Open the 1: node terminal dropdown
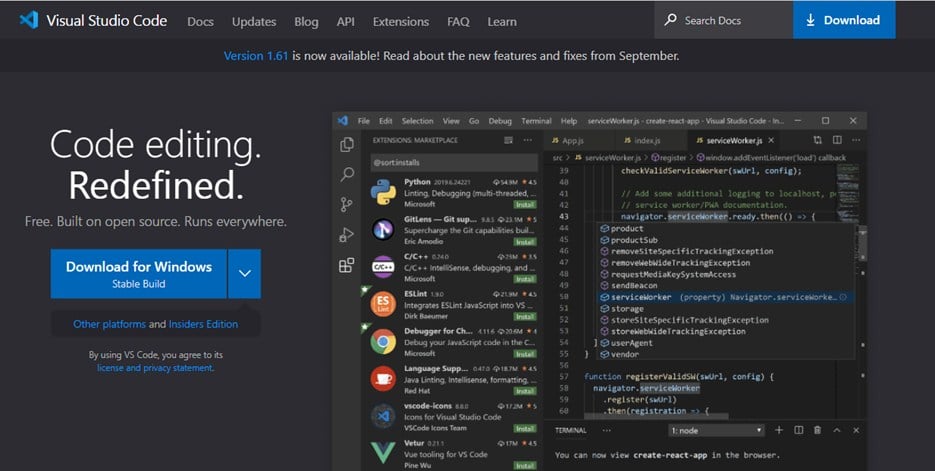The image size is (935, 471). click(716, 430)
